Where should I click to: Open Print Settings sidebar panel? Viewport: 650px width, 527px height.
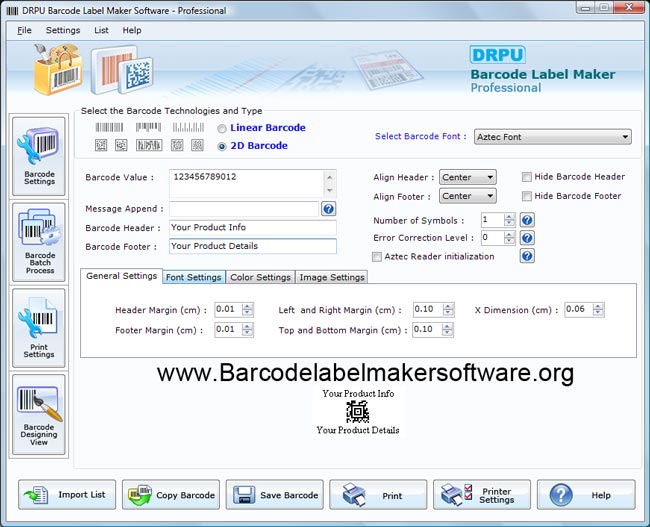coord(39,328)
